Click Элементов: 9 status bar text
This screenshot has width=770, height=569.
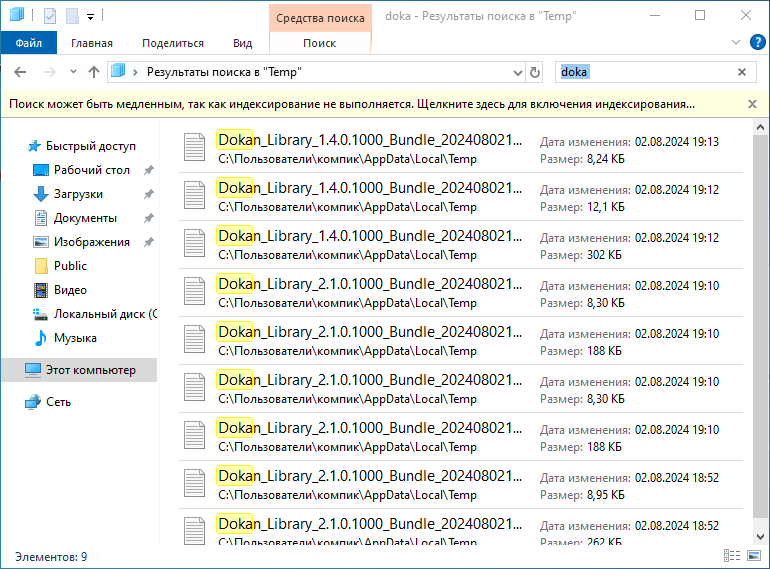(51, 557)
